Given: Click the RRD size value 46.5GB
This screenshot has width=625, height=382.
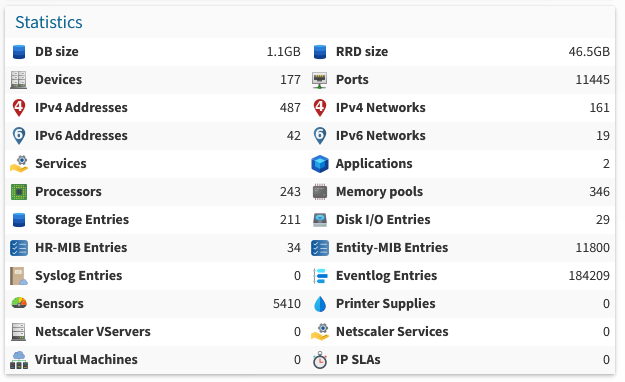Looking at the screenshot, I should point(589,52).
